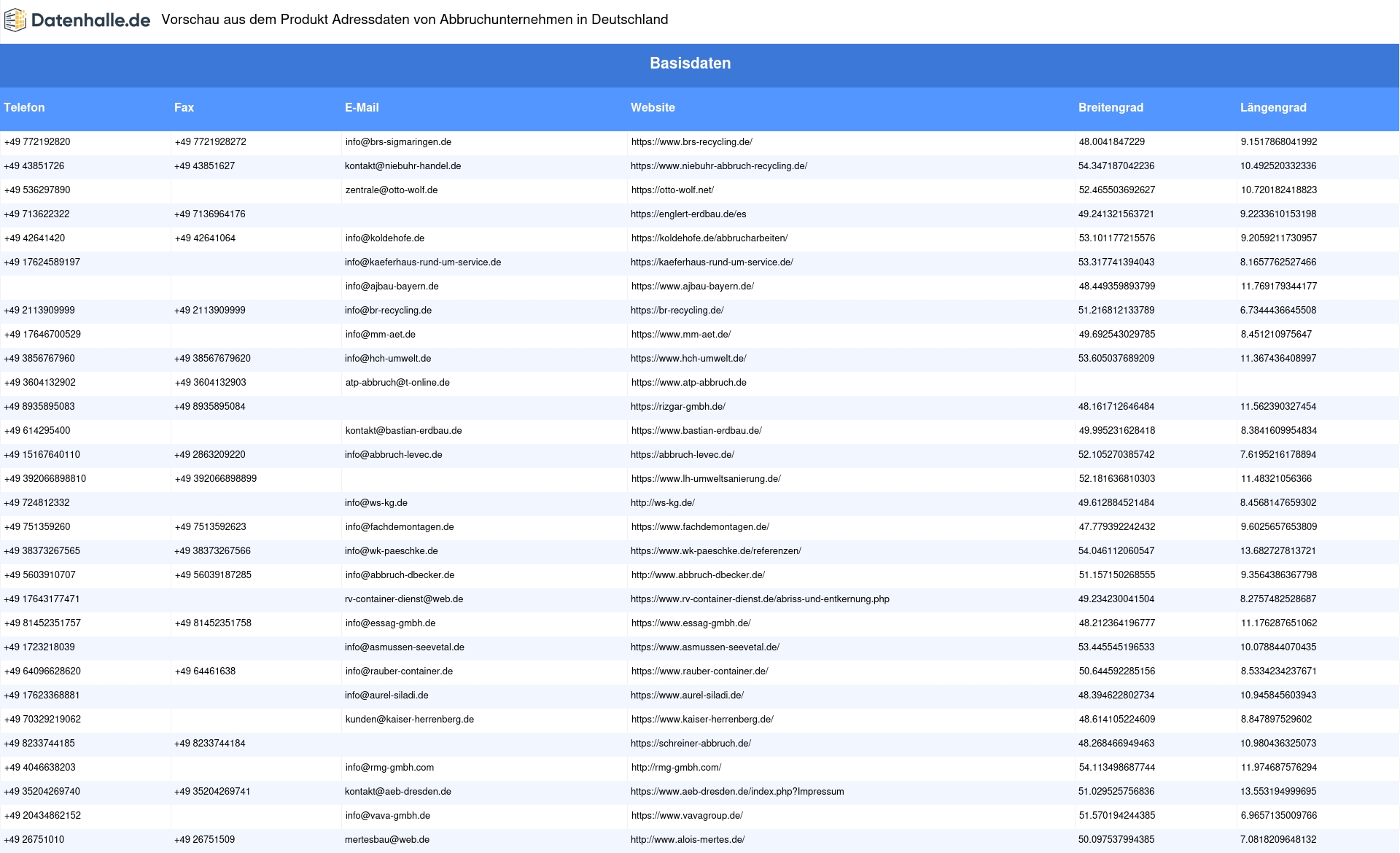
Task: Open website https://www.brs-recycling.de/
Action: click(x=692, y=142)
